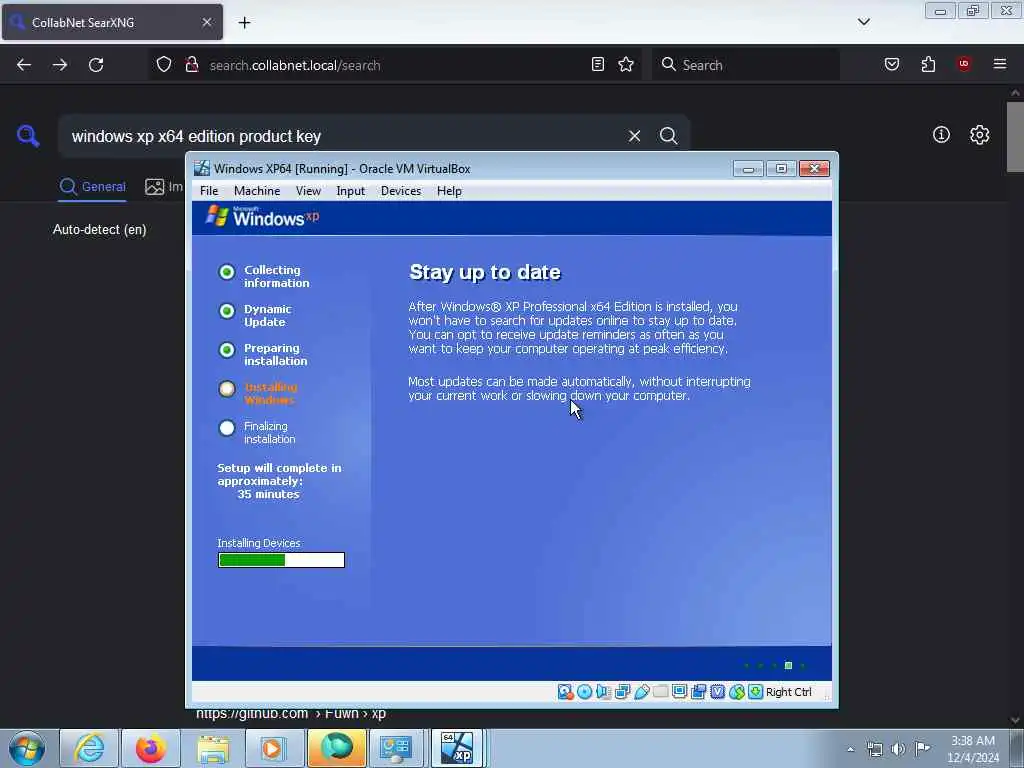Reload the current page
The width and height of the screenshot is (1024, 768).
[x=96, y=65]
